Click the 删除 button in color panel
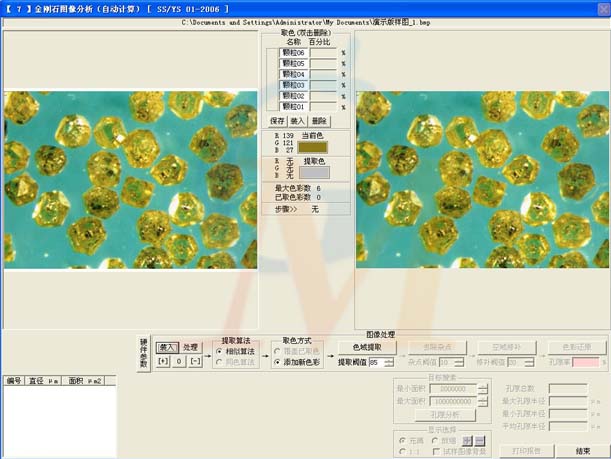 (x=317, y=120)
